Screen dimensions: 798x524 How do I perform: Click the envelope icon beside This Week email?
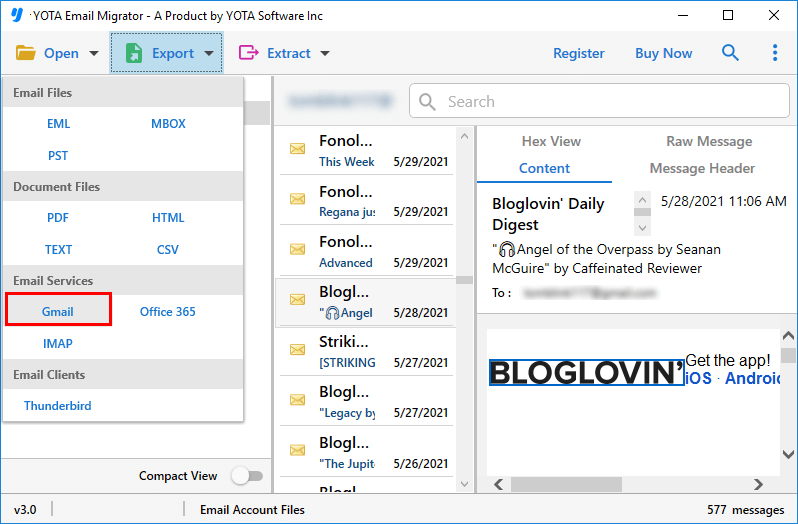tap(297, 149)
